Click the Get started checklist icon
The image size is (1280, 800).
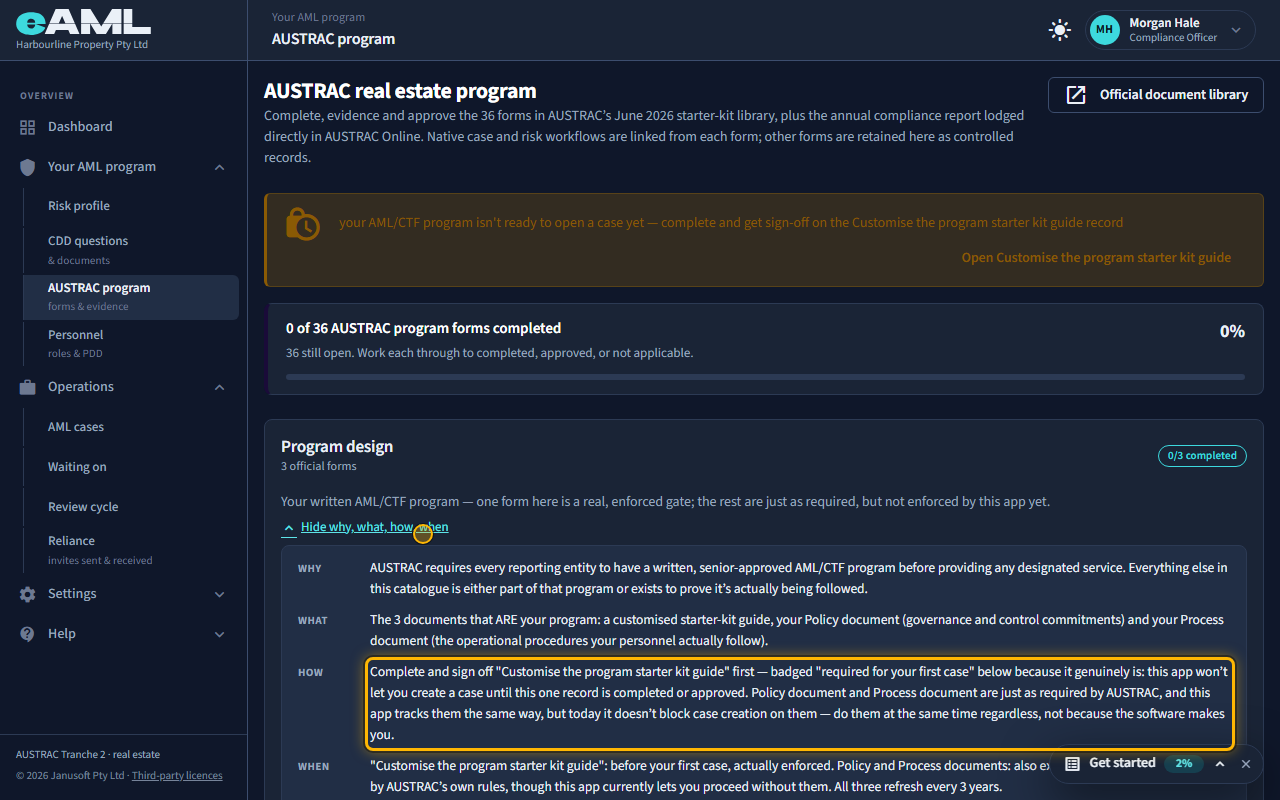(x=1072, y=763)
